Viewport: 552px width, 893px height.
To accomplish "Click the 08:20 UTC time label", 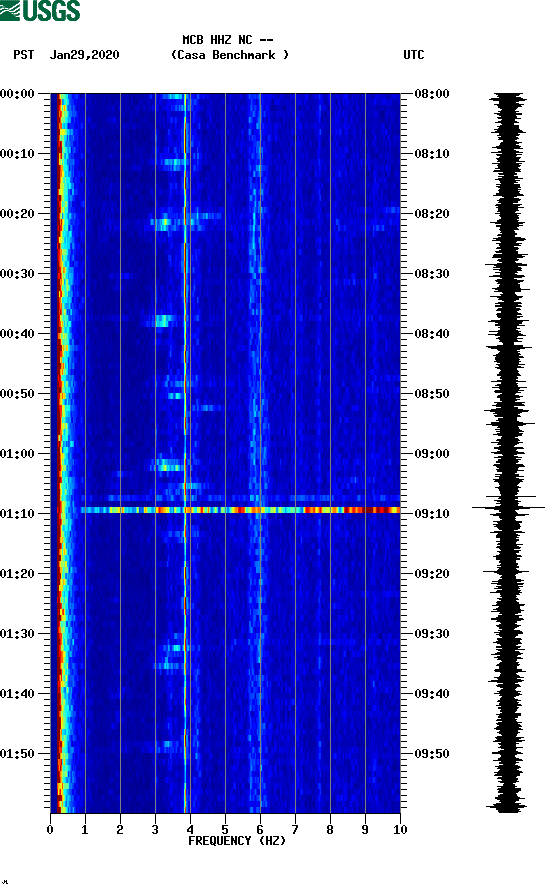I will coord(432,214).
